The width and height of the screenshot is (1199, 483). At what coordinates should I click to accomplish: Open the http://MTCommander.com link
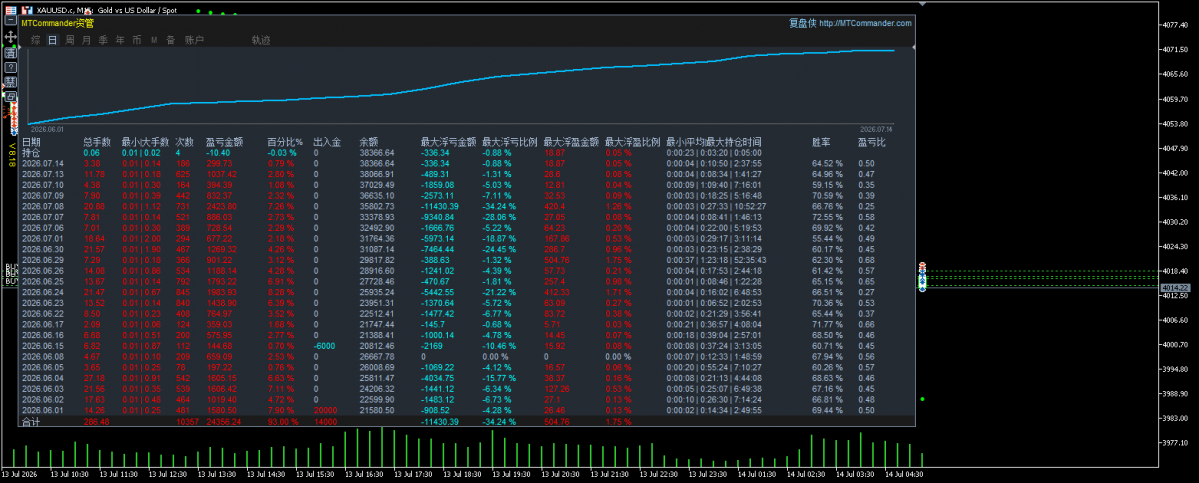865,23
